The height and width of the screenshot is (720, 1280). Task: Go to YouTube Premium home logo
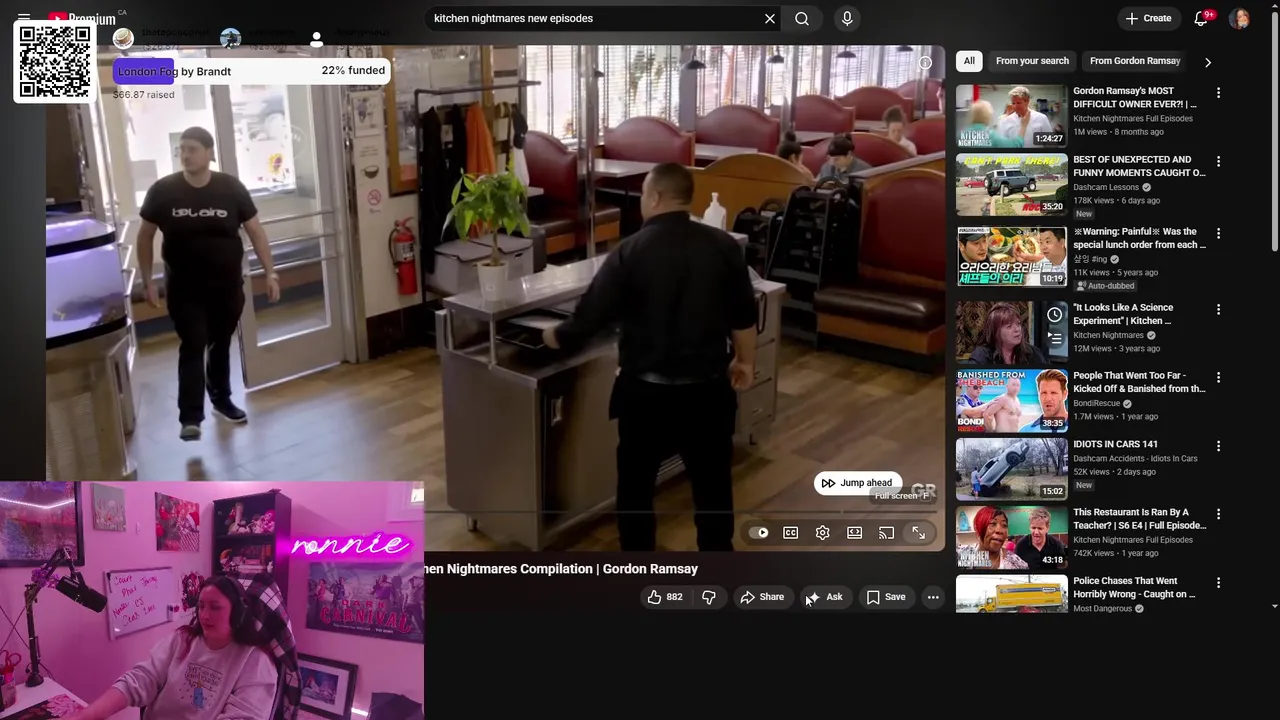(x=82, y=18)
